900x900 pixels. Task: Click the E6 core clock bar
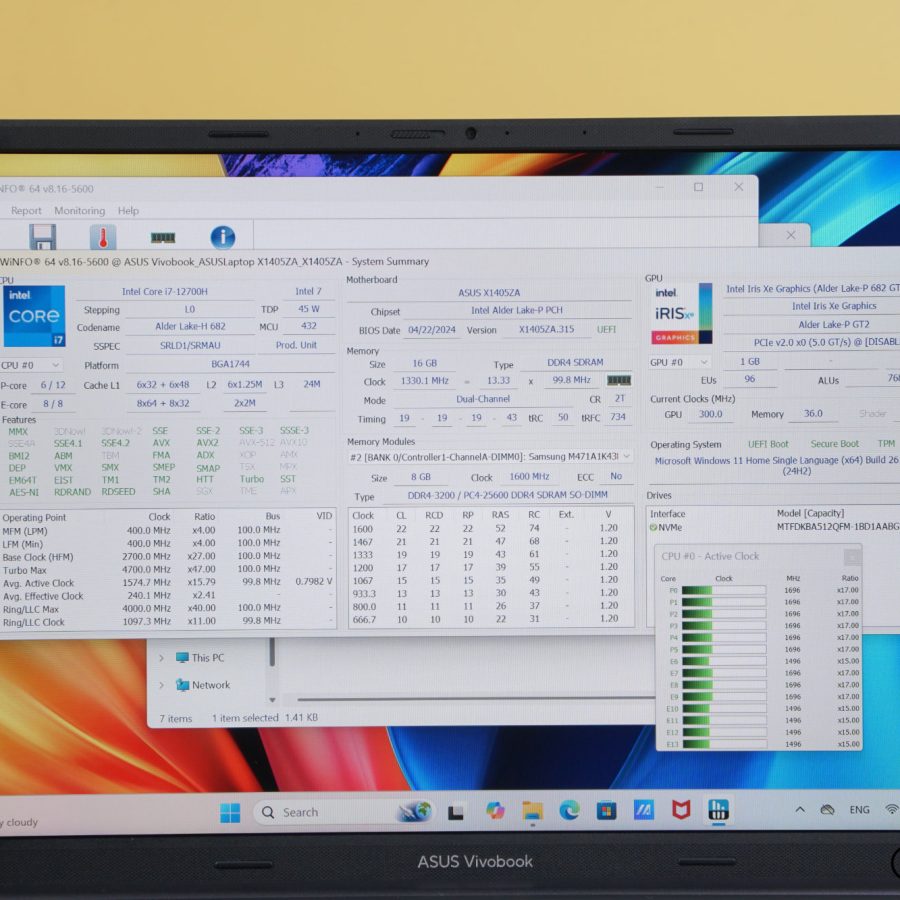(724, 661)
